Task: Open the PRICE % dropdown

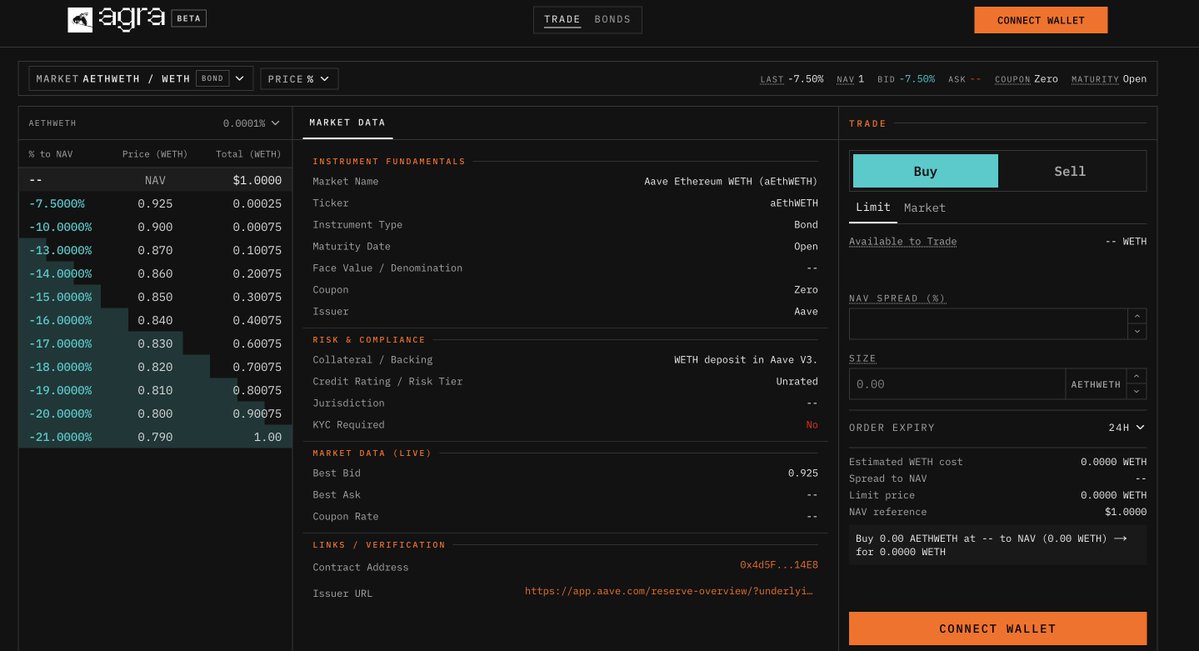Action: tap(299, 79)
